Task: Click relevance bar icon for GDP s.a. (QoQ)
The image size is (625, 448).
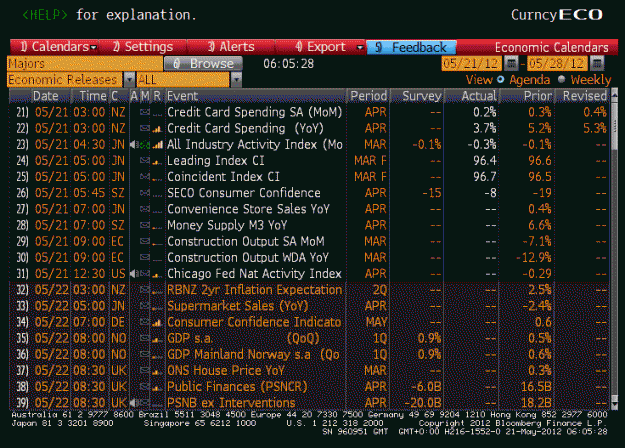Action: pyautogui.click(x=157, y=339)
